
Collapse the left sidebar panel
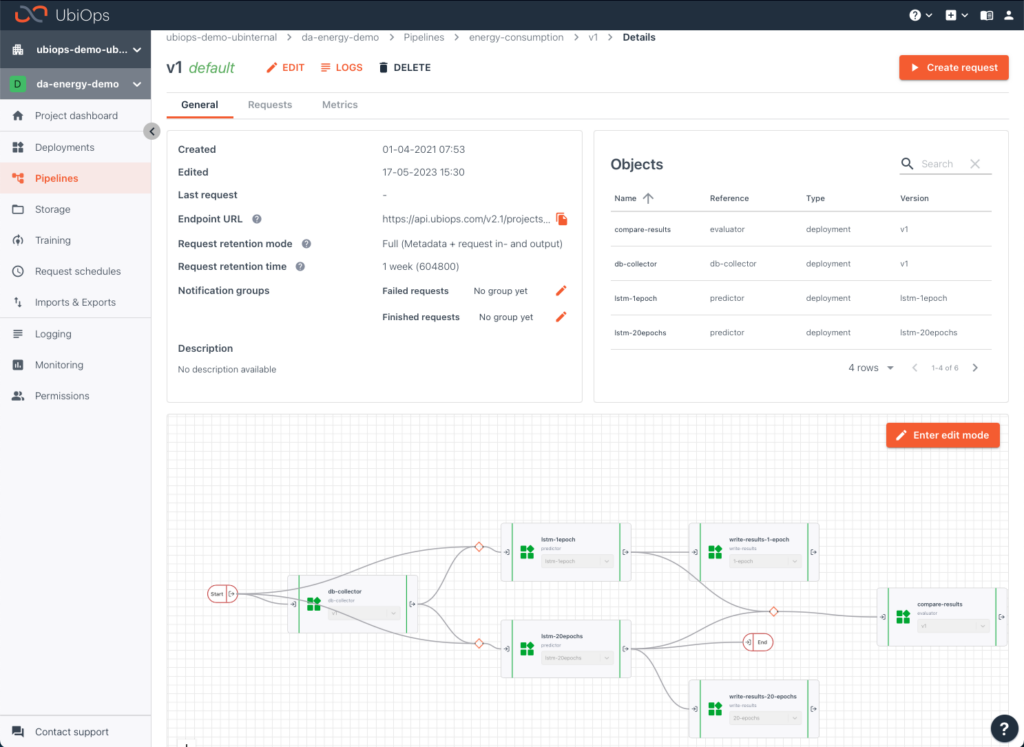point(151,131)
